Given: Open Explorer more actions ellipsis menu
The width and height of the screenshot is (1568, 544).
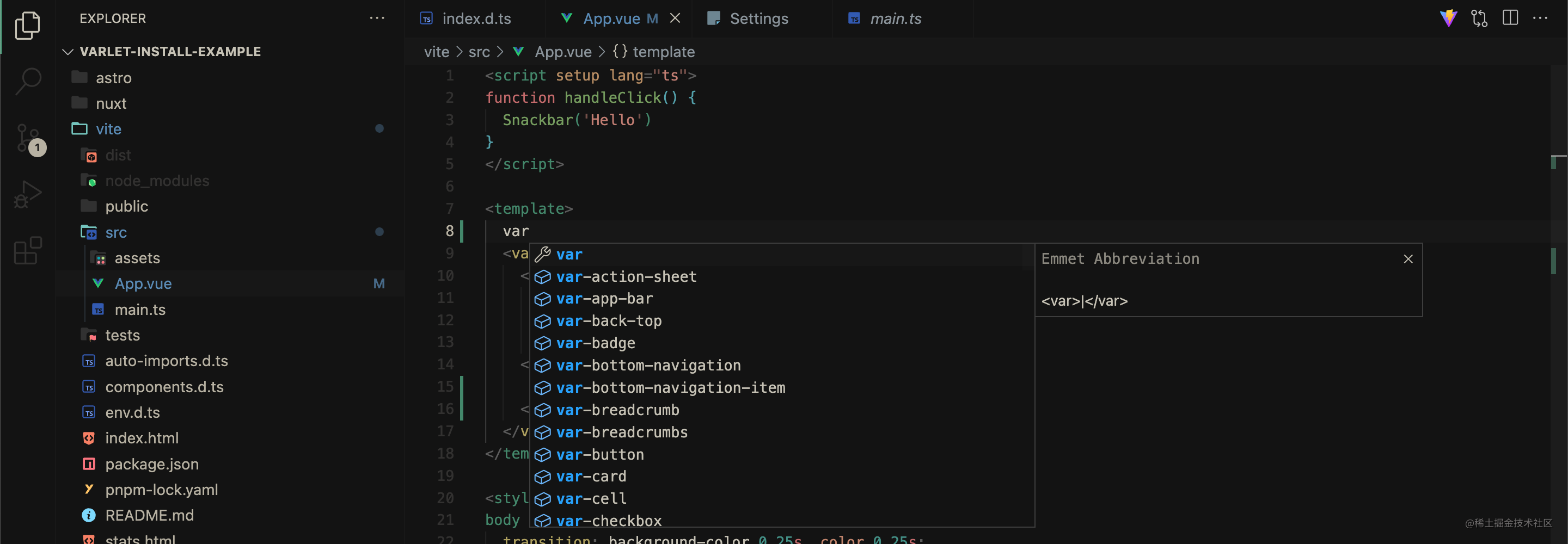Looking at the screenshot, I should [377, 18].
